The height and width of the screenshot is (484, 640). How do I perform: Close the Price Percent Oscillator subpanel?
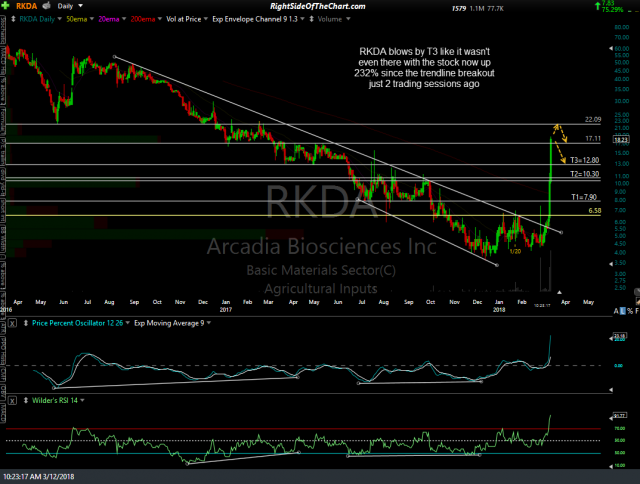13,323
